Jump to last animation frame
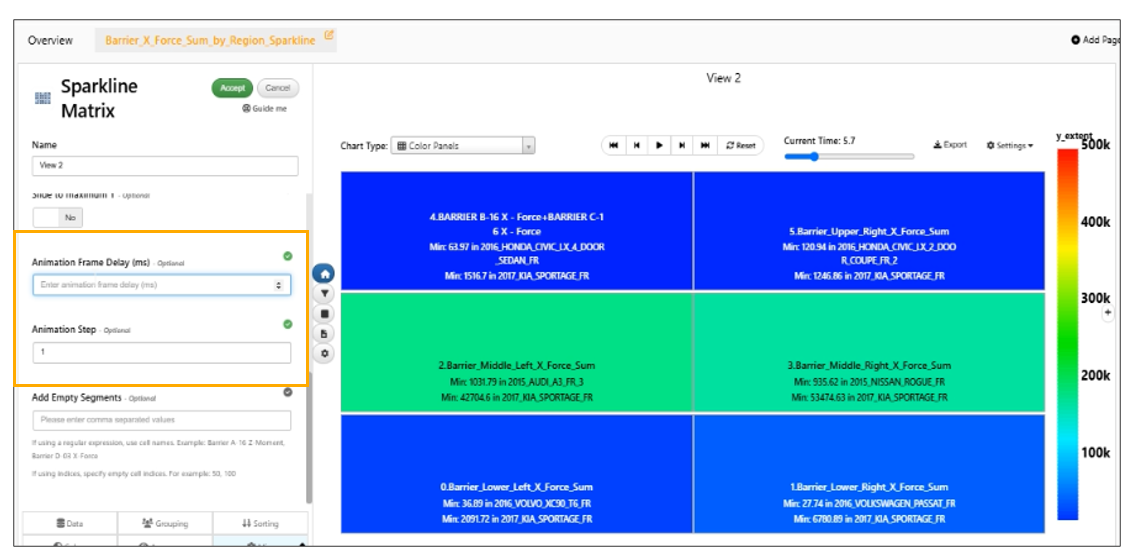 pos(704,145)
